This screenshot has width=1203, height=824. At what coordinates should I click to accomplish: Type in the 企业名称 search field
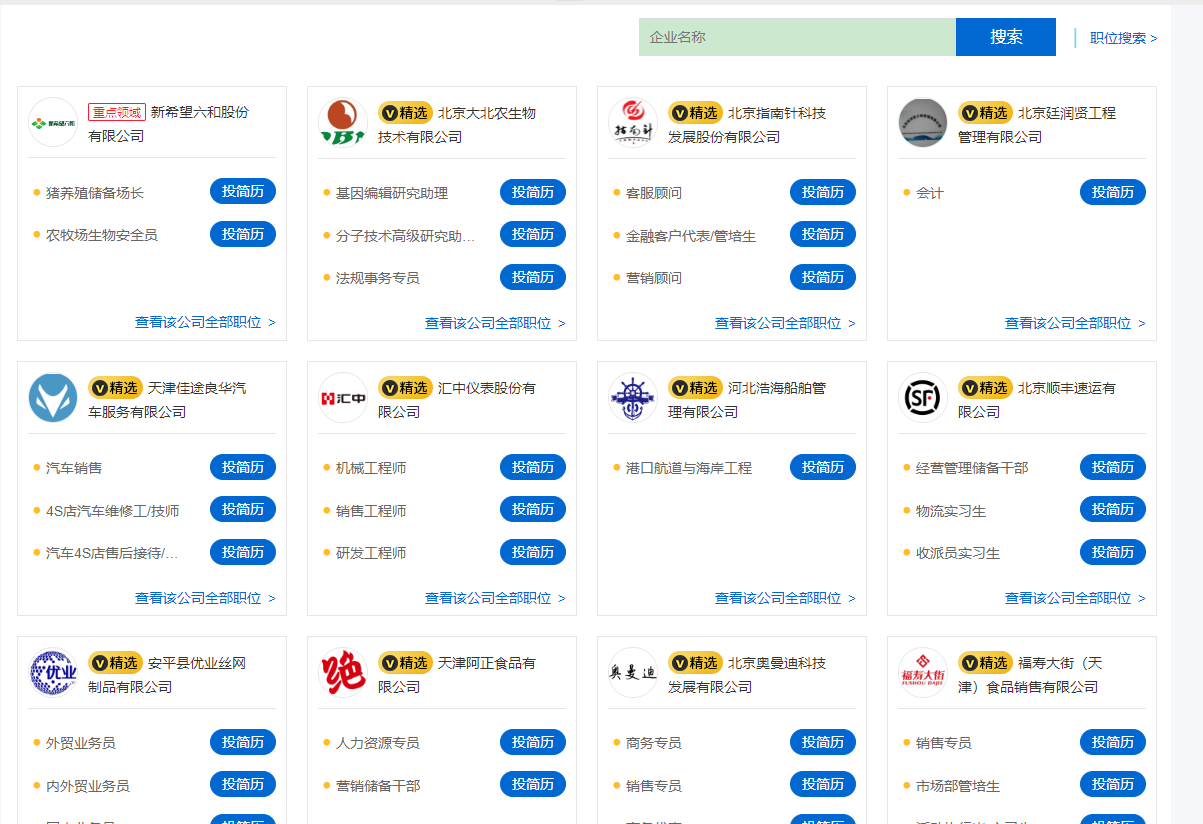point(796,37)
